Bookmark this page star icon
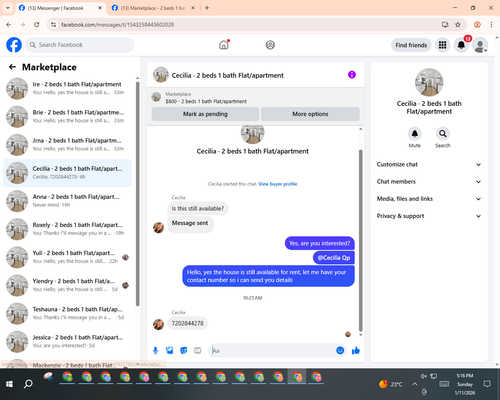The width and height of the screenshot is (500, 400). tap(458, 24)
